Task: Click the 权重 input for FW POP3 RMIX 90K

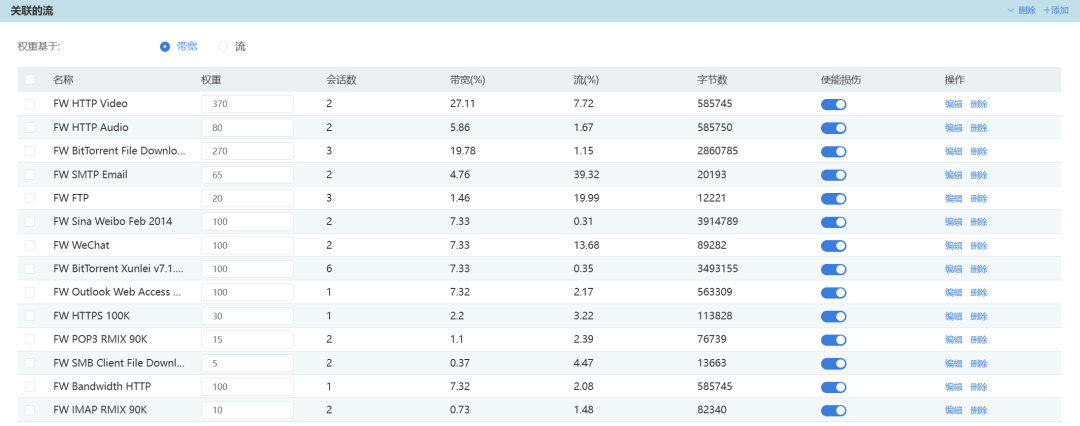Action: click(x=246, y=340)
